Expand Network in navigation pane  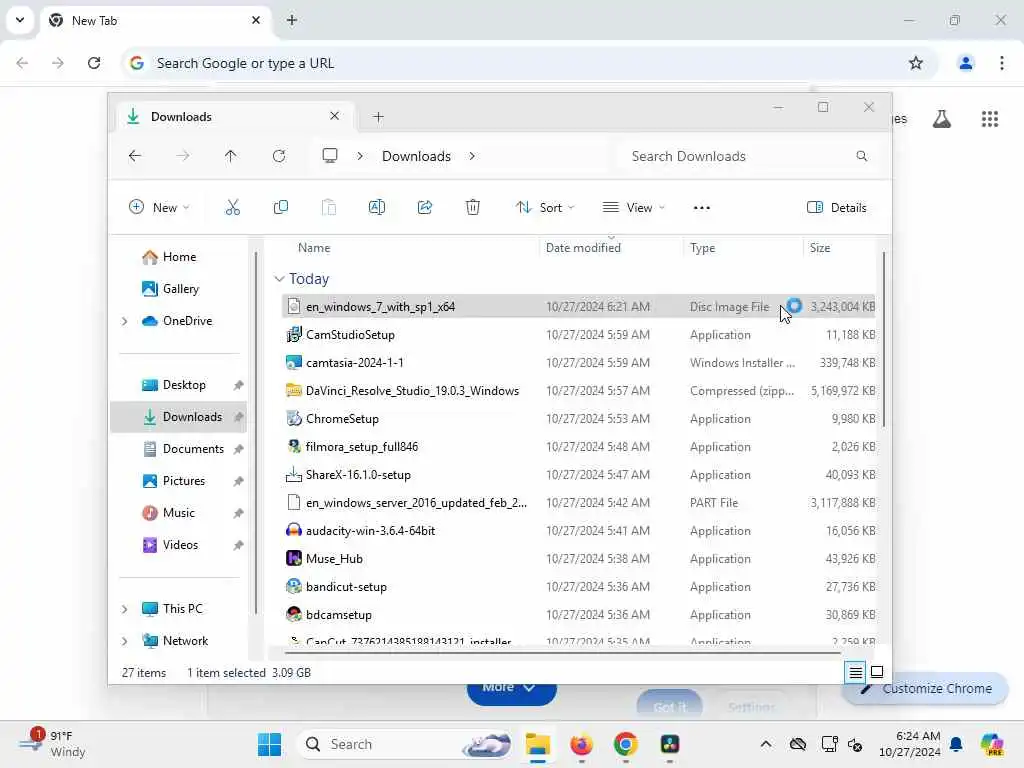click(124, 641)
